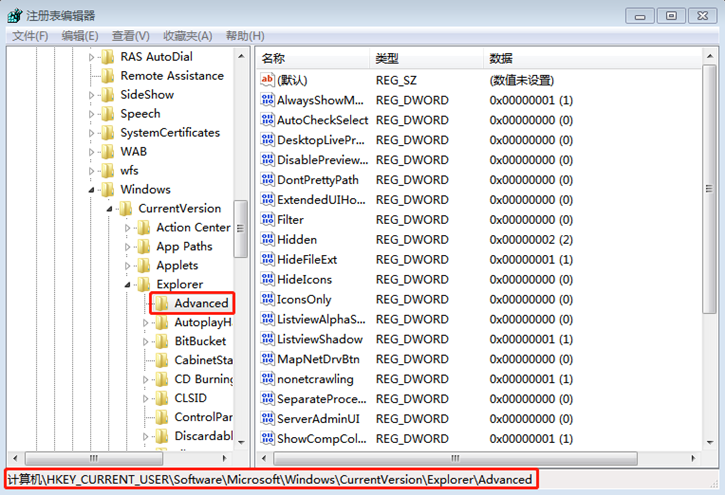The width and height of the screenshot is (725, 495).
Task: Expand the SystemCertificates key
Action: point(91,133)
